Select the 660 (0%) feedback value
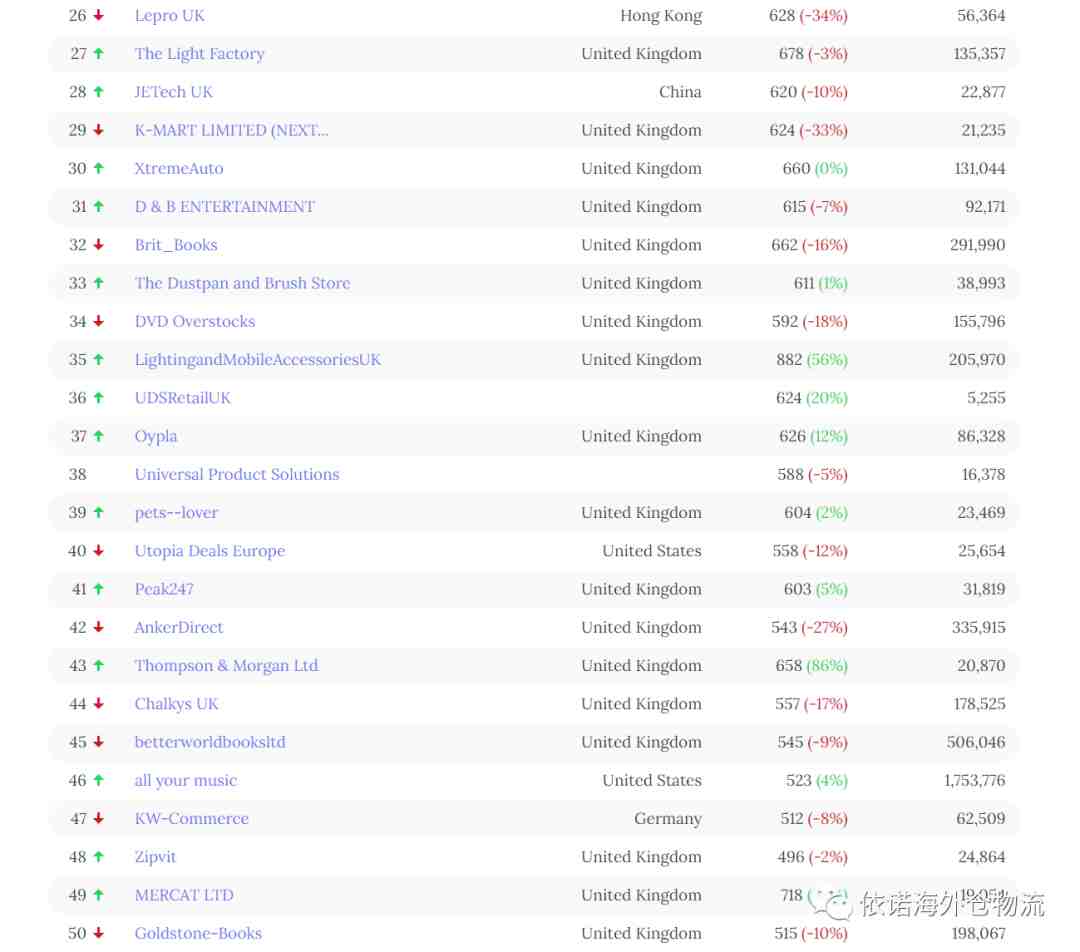This screenshot has height=952, width=1080. (815, 169)
